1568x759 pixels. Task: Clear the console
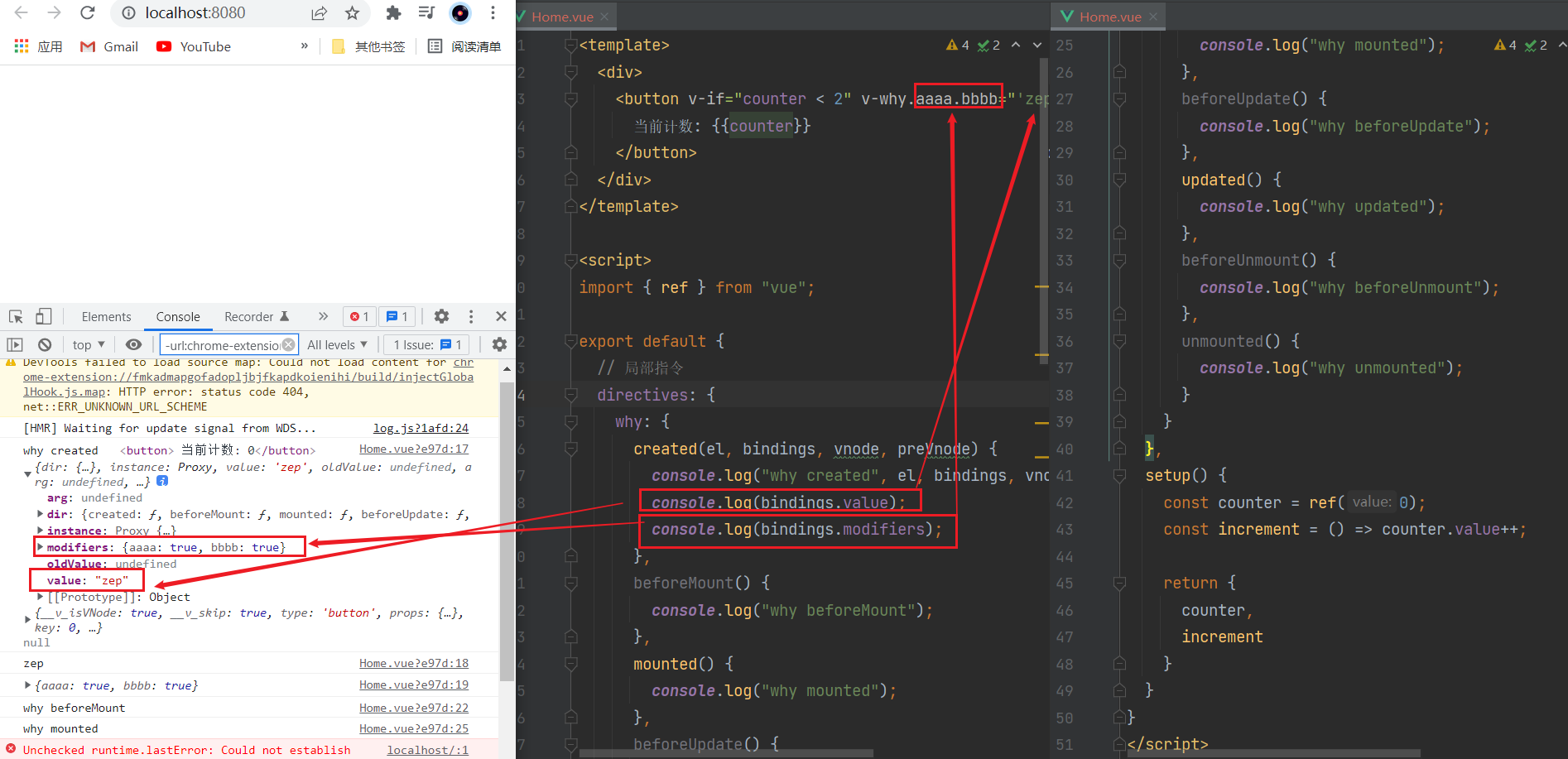45,344
